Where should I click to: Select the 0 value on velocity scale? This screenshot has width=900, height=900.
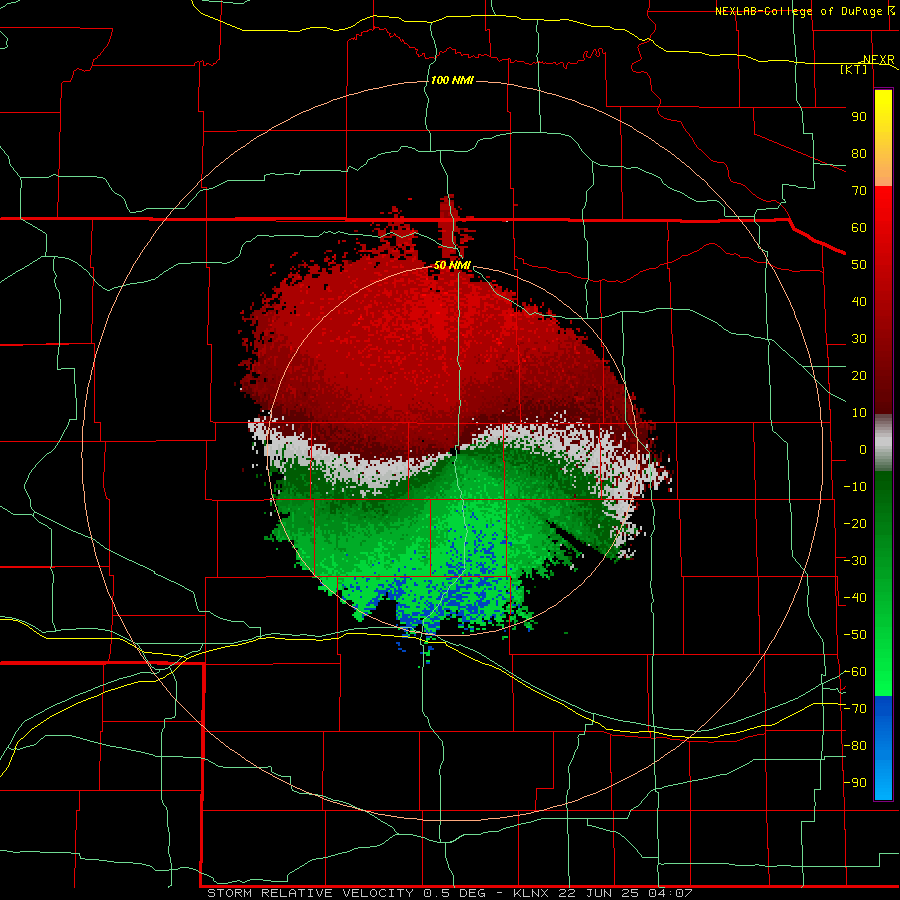863,450
